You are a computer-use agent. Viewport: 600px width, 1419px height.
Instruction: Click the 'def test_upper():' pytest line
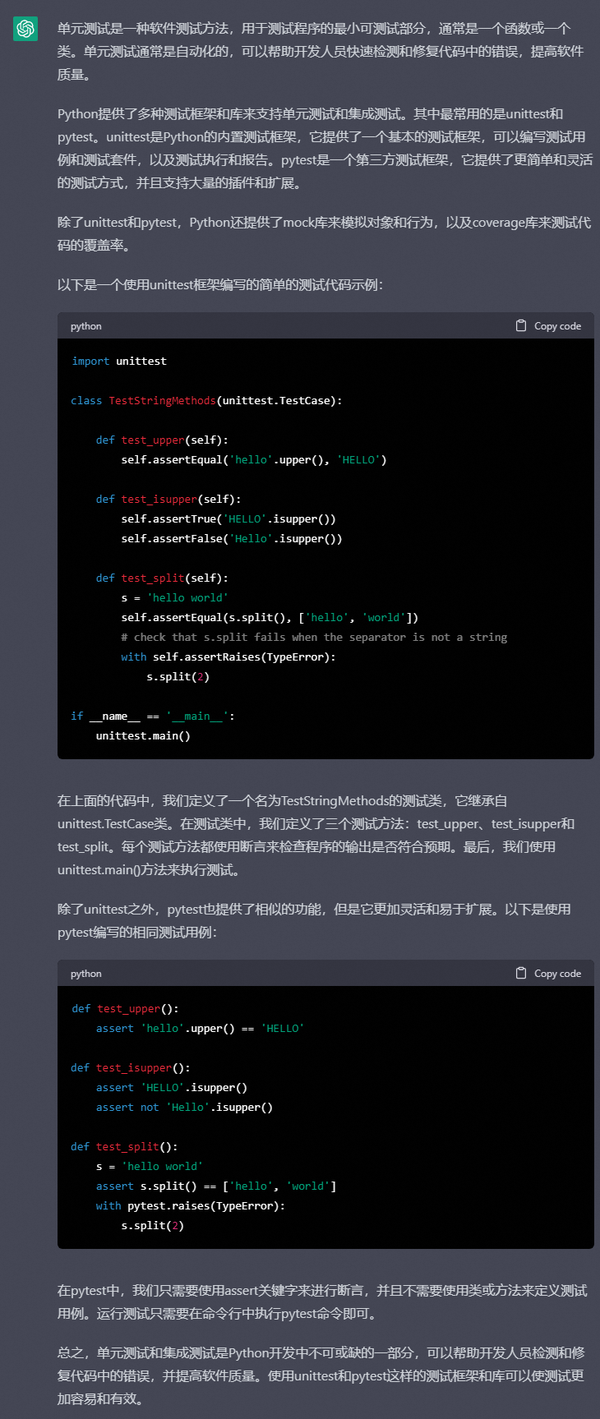pos(125,1009)
